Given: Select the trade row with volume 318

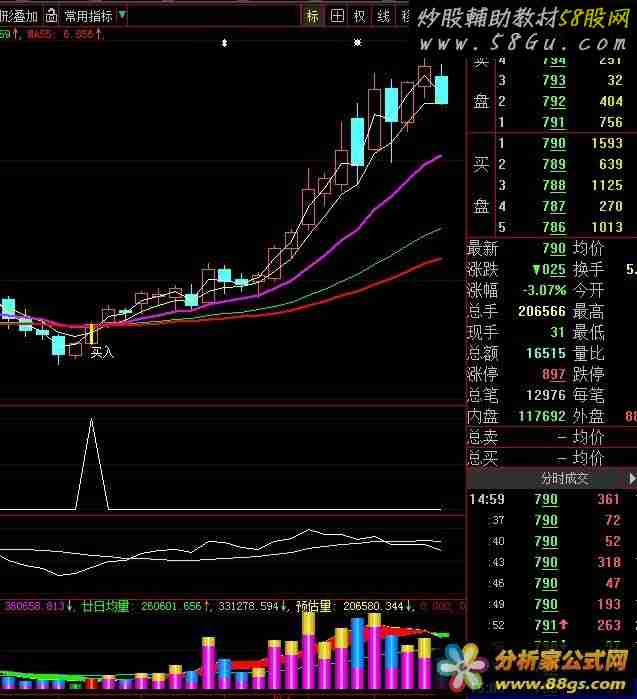Looking at the screenshot, I should tap(552, 562).
